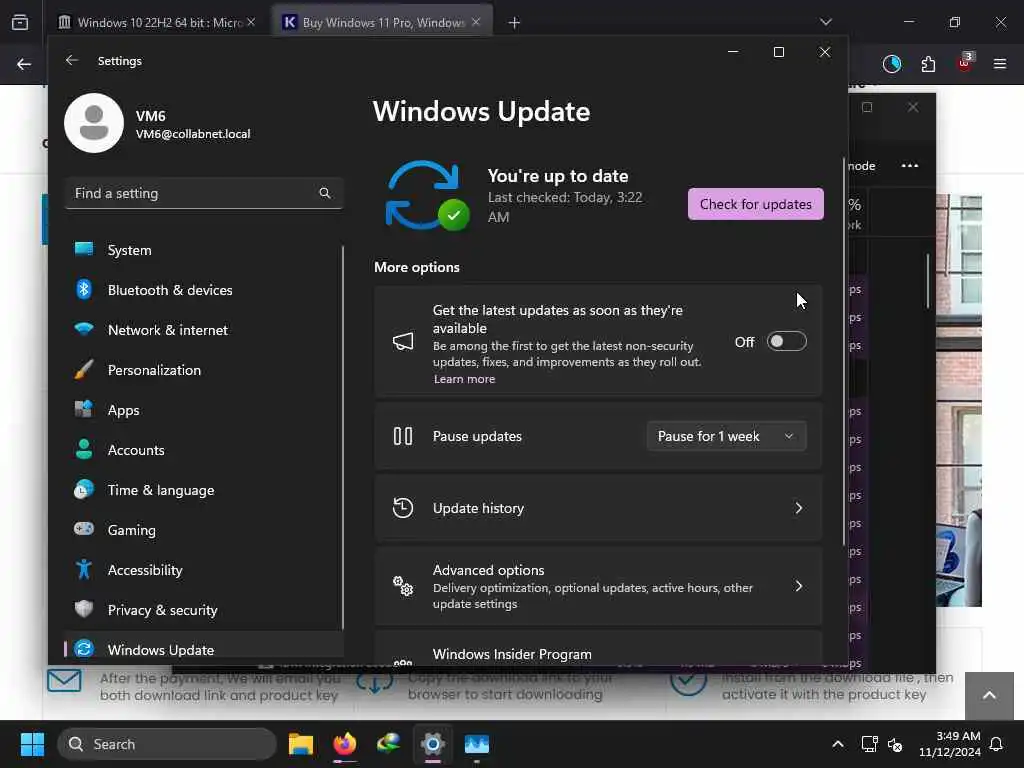The image size is (1024, 768).
Task: Click the network display icon in tray
Action: pyautogui.click(x=869, y=744)
